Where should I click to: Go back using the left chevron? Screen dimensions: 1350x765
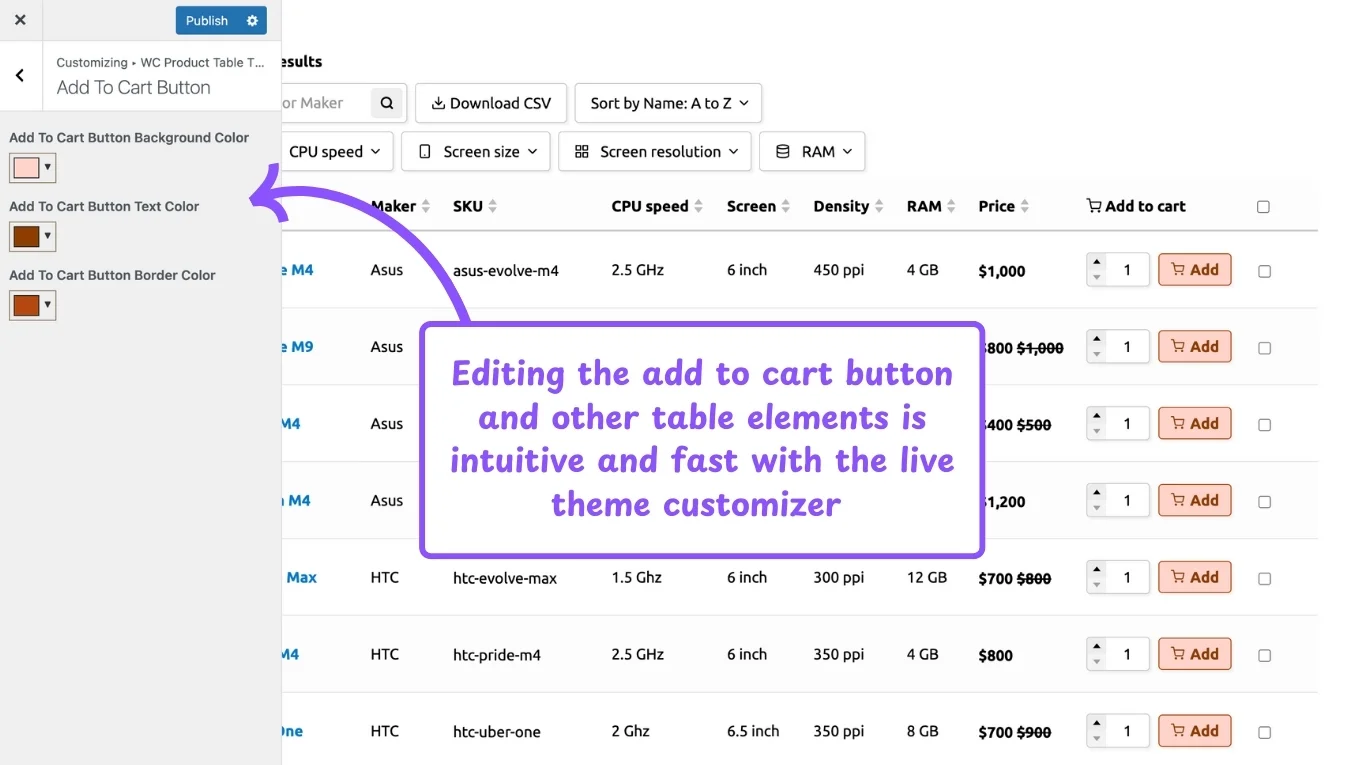[x=20, y=76]
